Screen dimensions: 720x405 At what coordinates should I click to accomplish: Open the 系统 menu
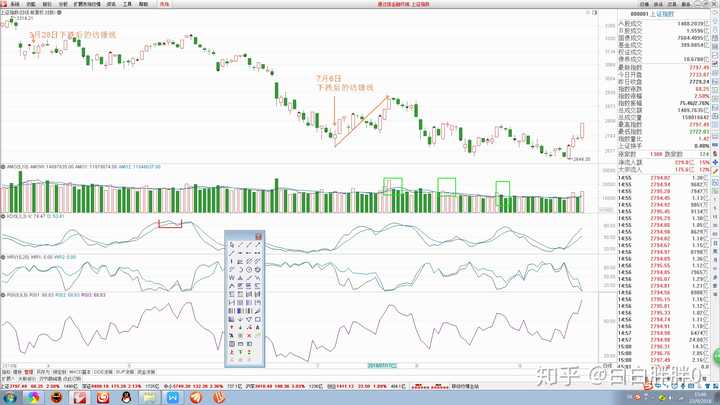click(15, 4)
